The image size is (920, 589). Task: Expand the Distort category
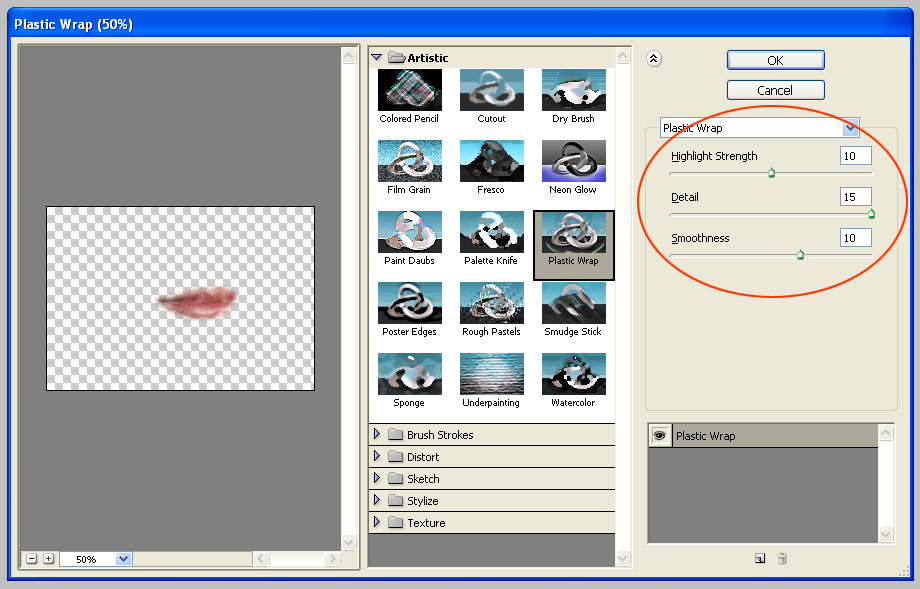377,456
